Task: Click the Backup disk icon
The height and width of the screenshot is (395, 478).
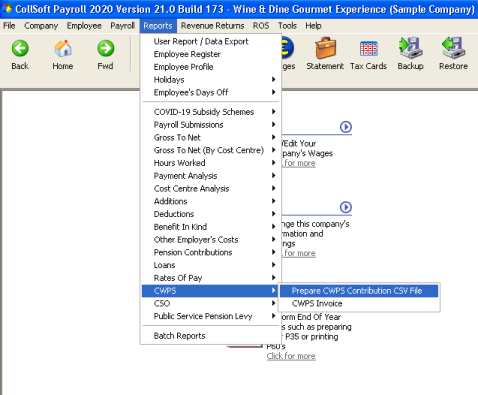Action: coord(411,48)
